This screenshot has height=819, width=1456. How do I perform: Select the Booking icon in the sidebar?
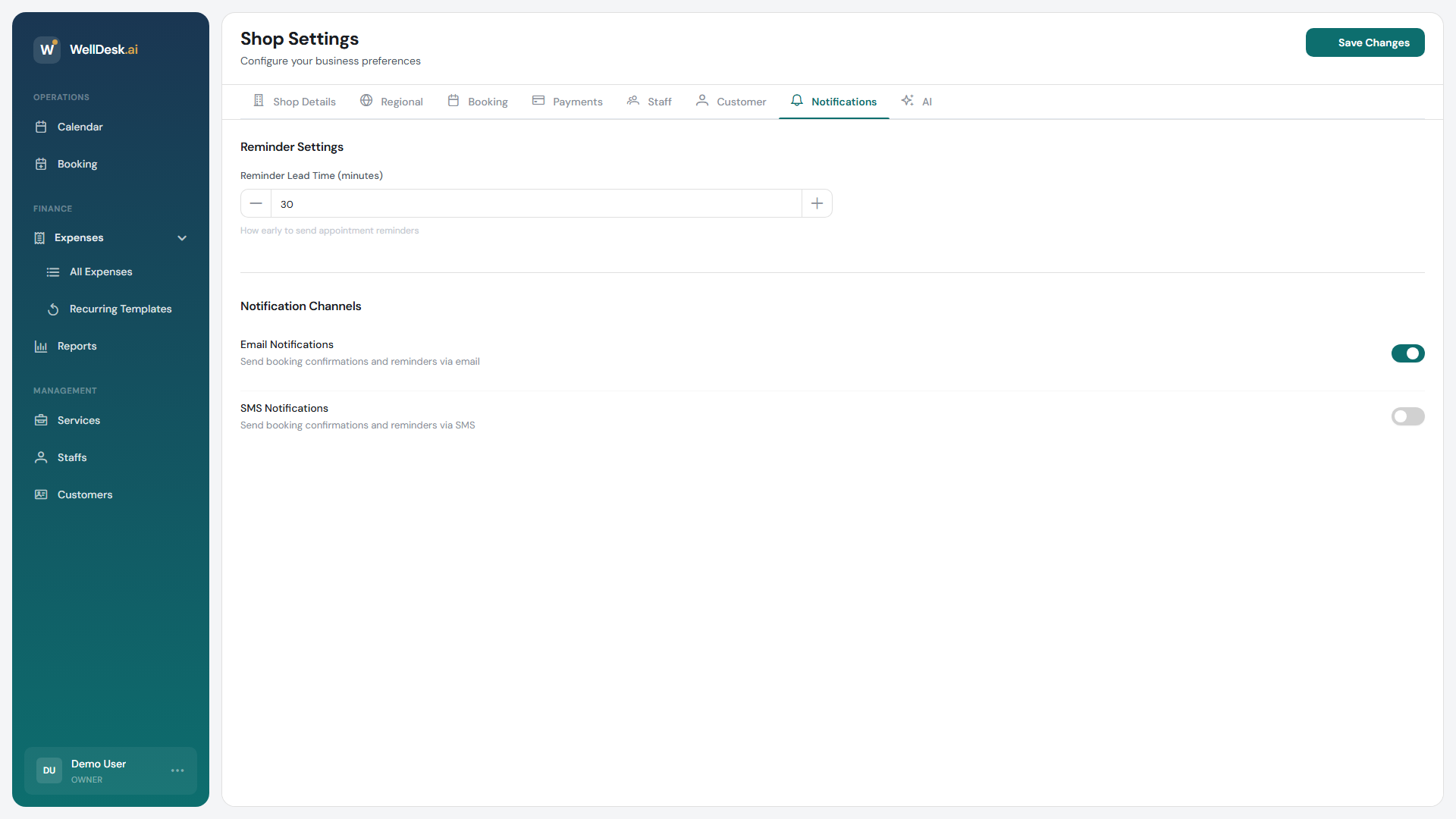(x=41, y=164)
